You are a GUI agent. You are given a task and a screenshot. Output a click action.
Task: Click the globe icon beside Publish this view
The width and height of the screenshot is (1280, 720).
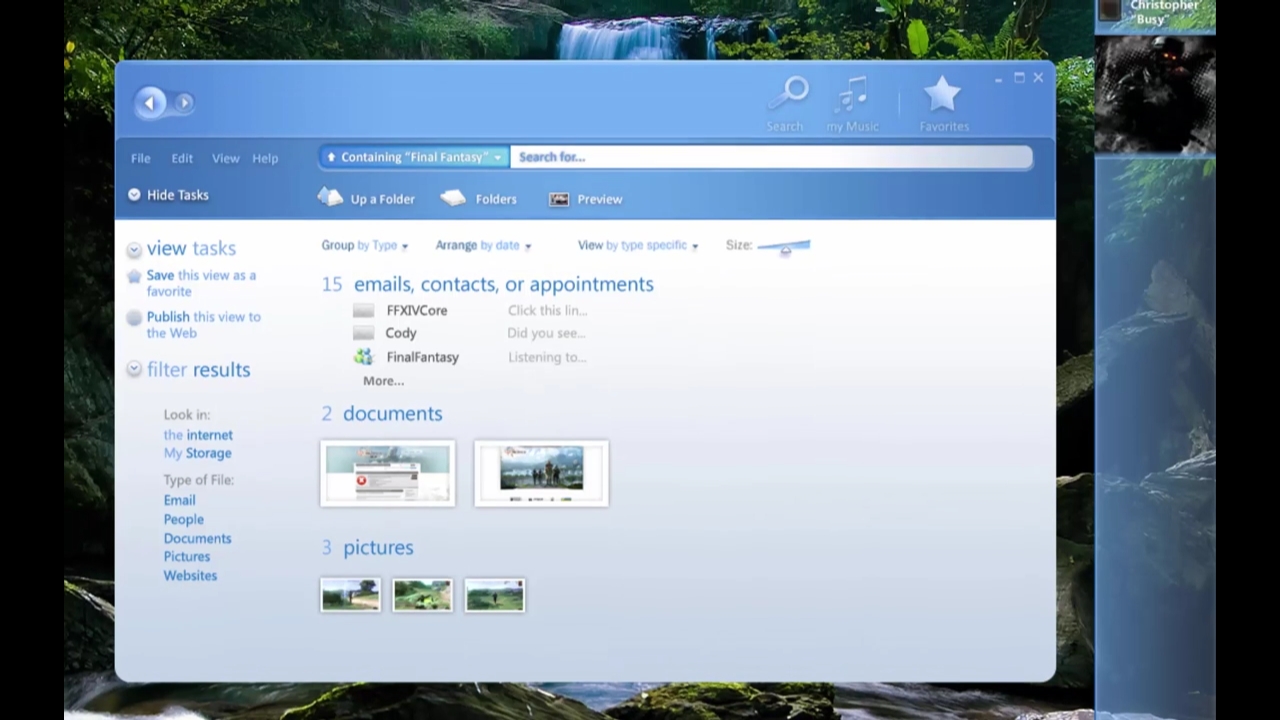[134, 318]
